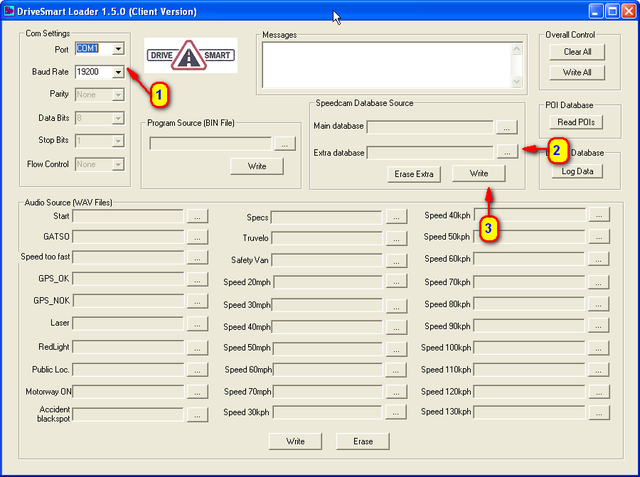Click the Speed 60kph audio path field

point(529,259)
